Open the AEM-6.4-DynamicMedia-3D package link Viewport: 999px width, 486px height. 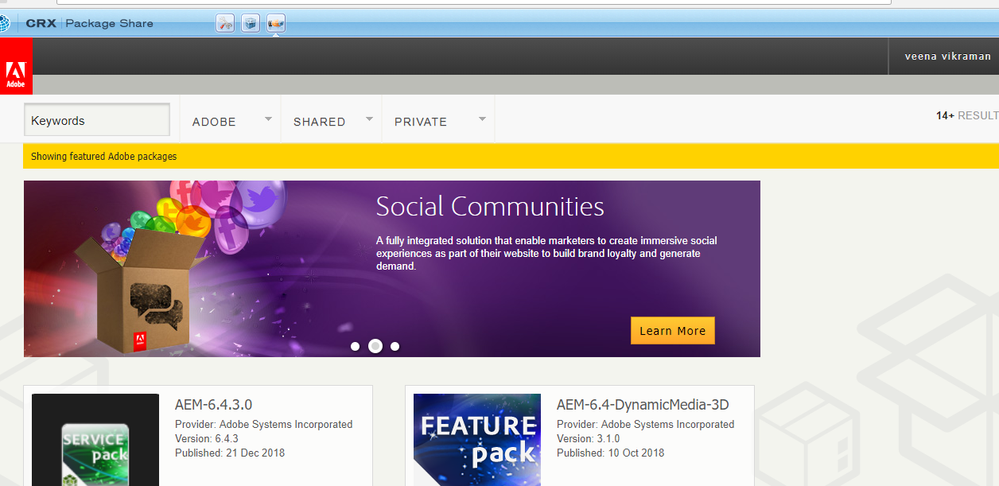pyautogui.click(x=642, y=405)
